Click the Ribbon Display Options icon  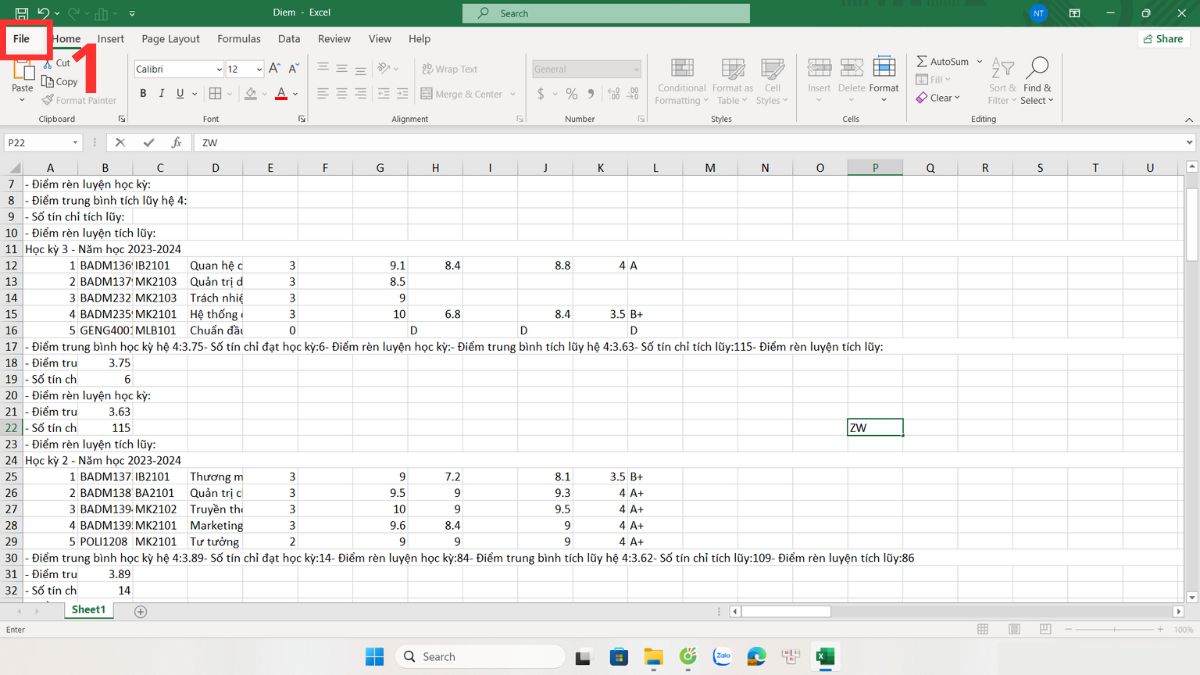tap(1075, 13)
